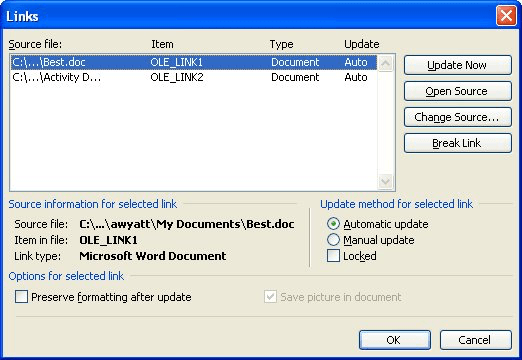
Task: Close the Links dialog window
Action: [x=506, y=16]
